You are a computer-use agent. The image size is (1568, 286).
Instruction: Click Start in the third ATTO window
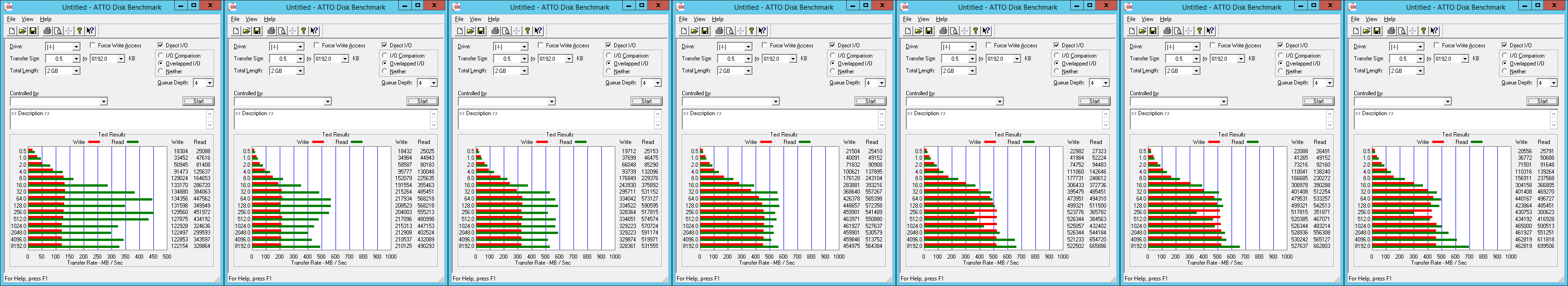pos(646,101)
